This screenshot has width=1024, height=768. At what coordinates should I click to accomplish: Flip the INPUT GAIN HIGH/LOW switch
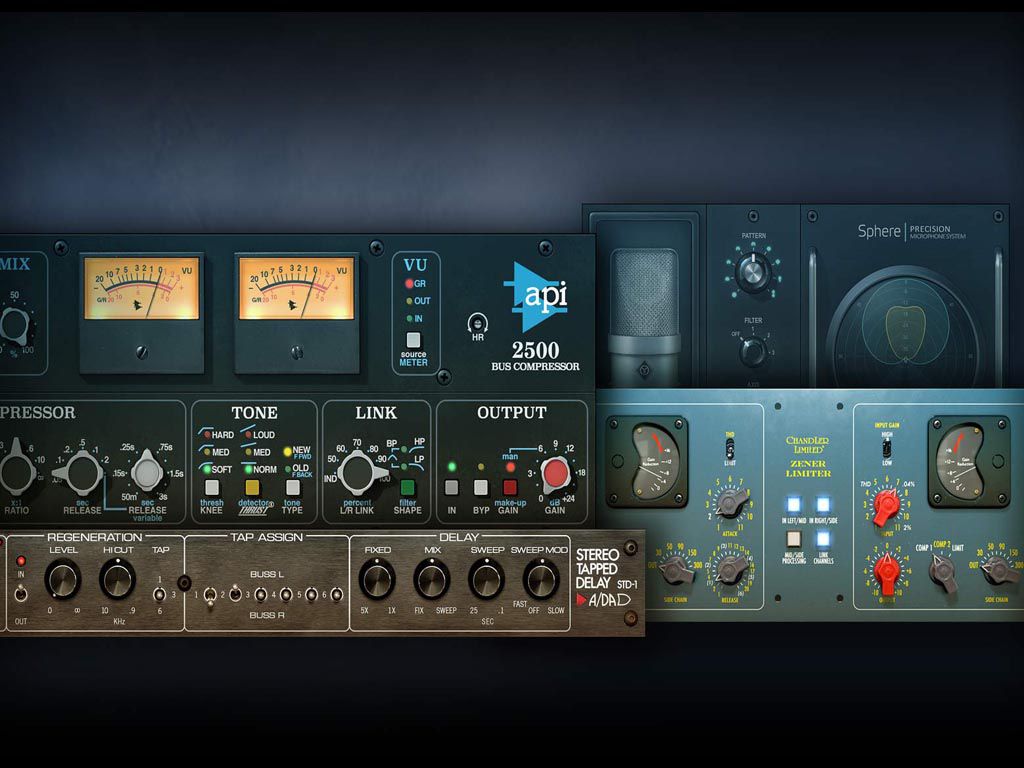[x=886, y=447]
